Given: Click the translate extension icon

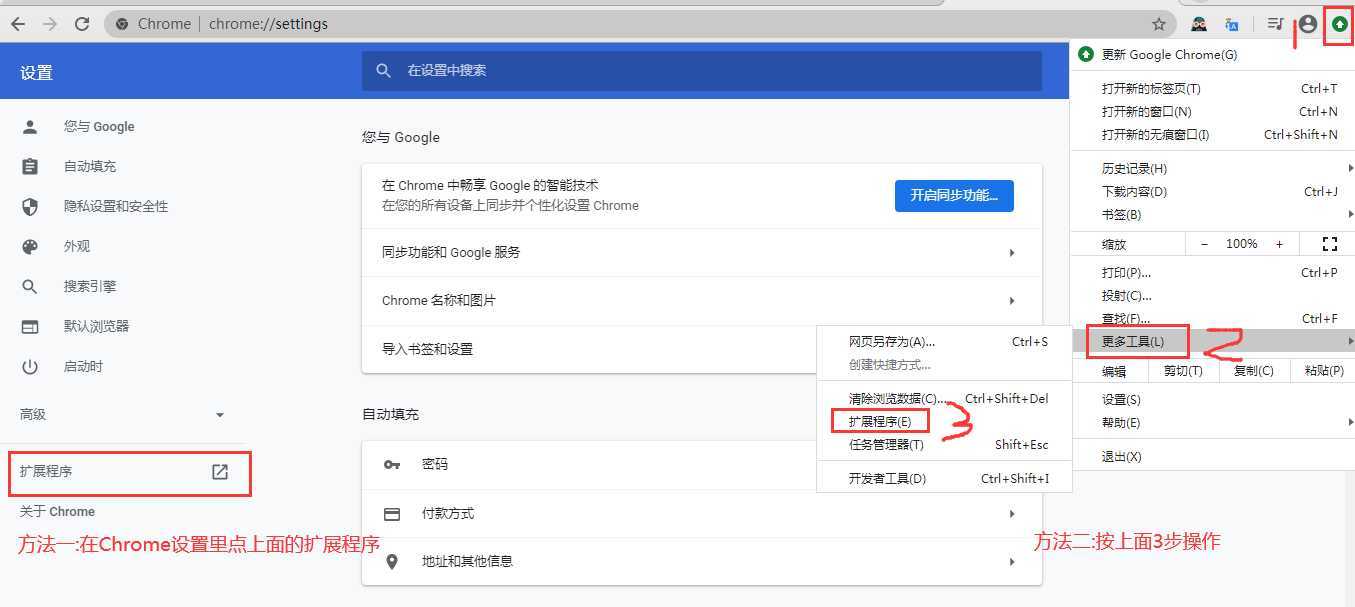Looking at the screenshot, I should (x=1232, y=24).
